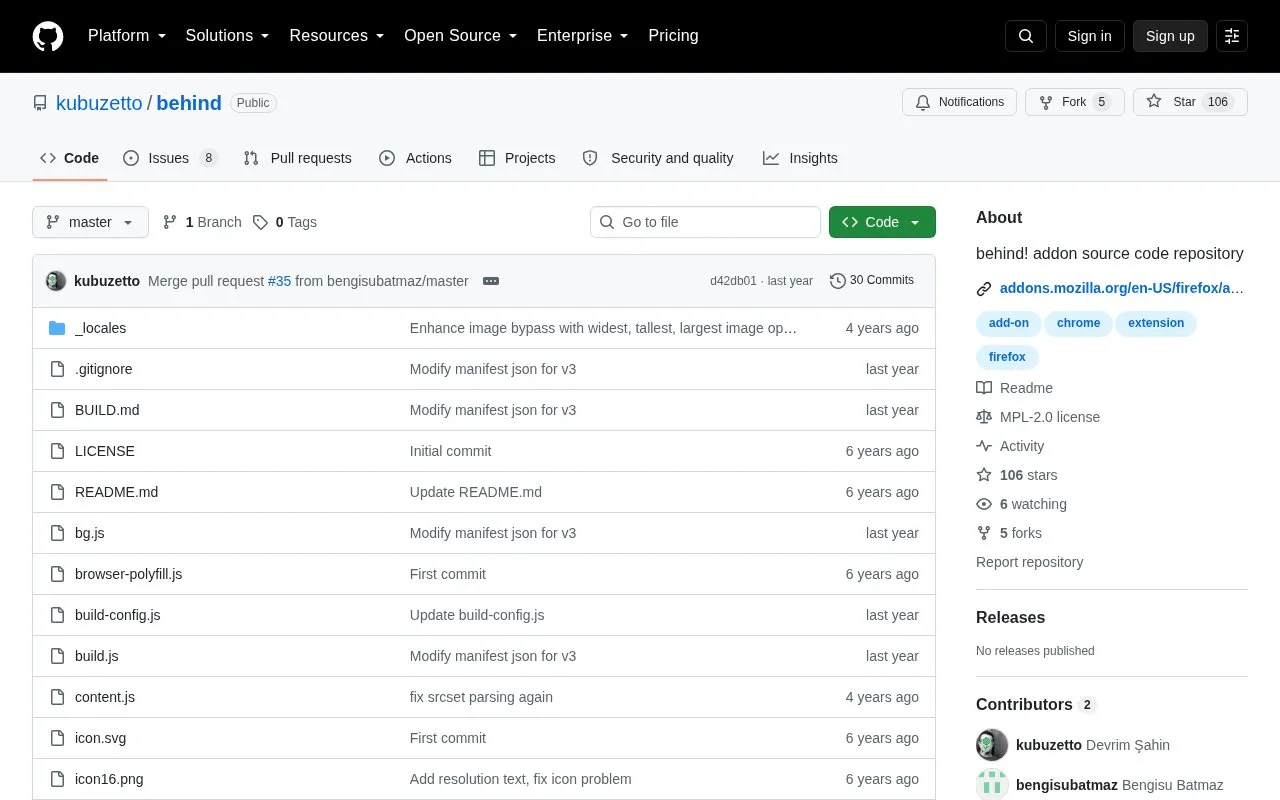This screenshot has height=800, width=1280.
Task: Open the search magnifier button
Action: click(x=1026, y=36)
